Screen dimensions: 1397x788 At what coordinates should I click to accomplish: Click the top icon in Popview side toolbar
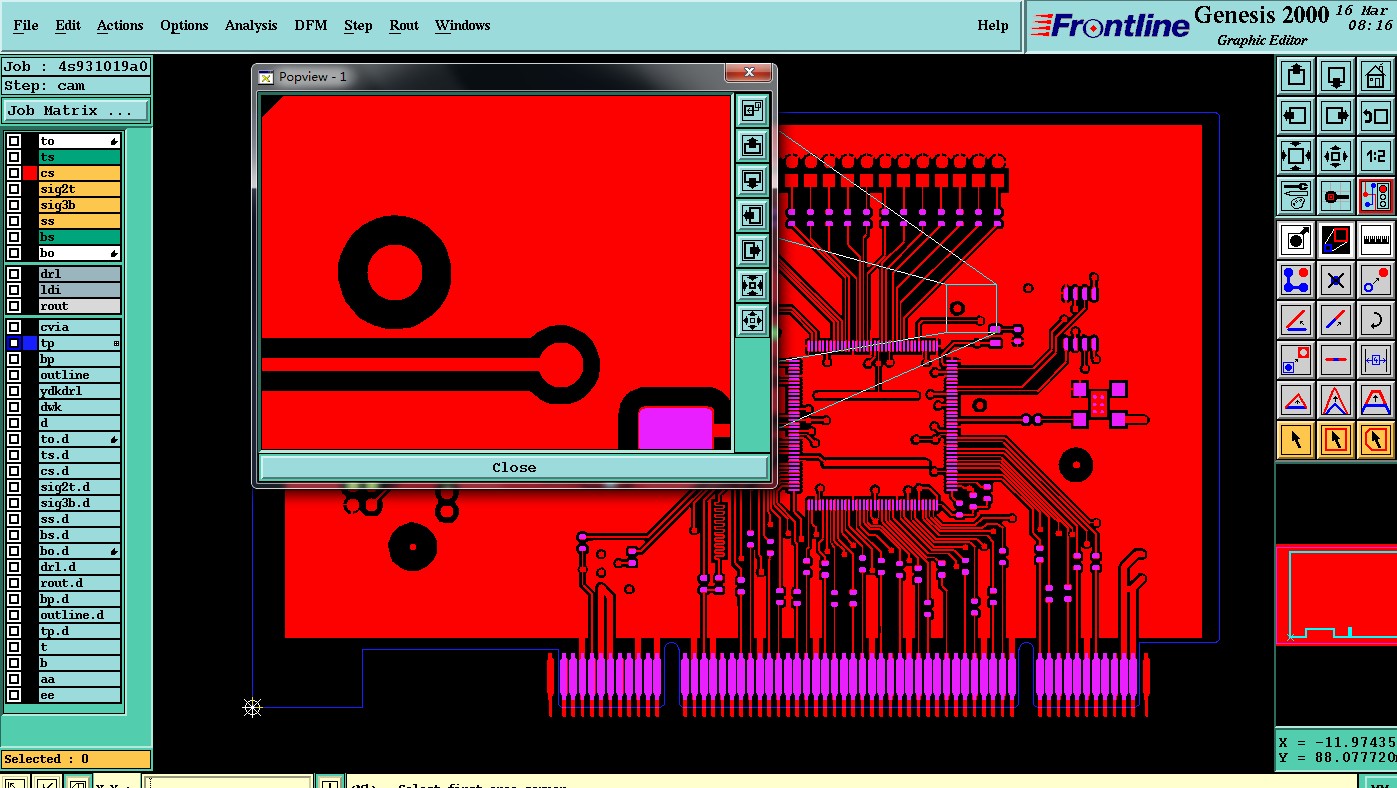pos(752,110)
